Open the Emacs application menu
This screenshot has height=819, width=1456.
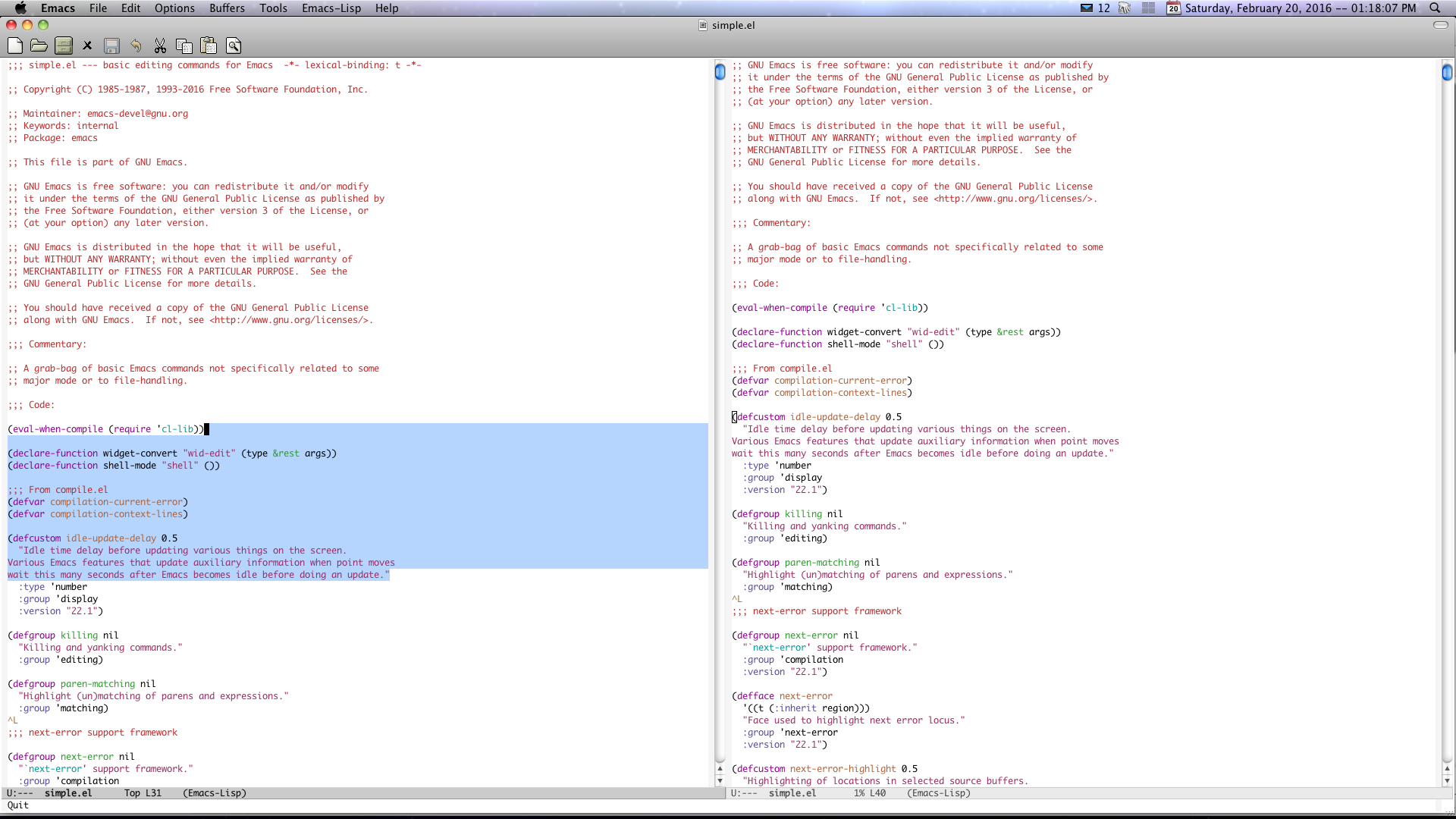[x=58, y=8]
